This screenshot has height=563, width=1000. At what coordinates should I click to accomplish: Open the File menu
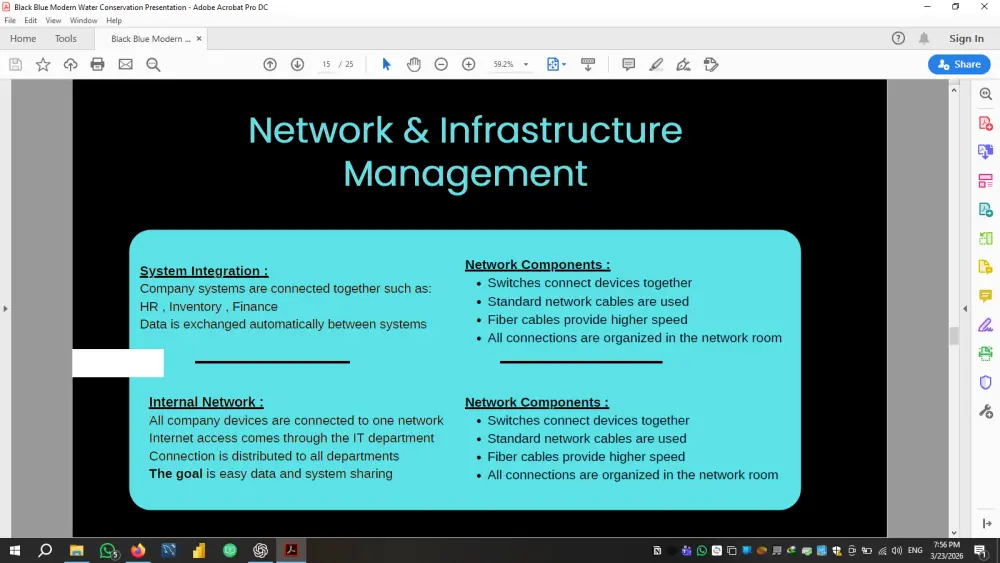[x=10, y=20]
